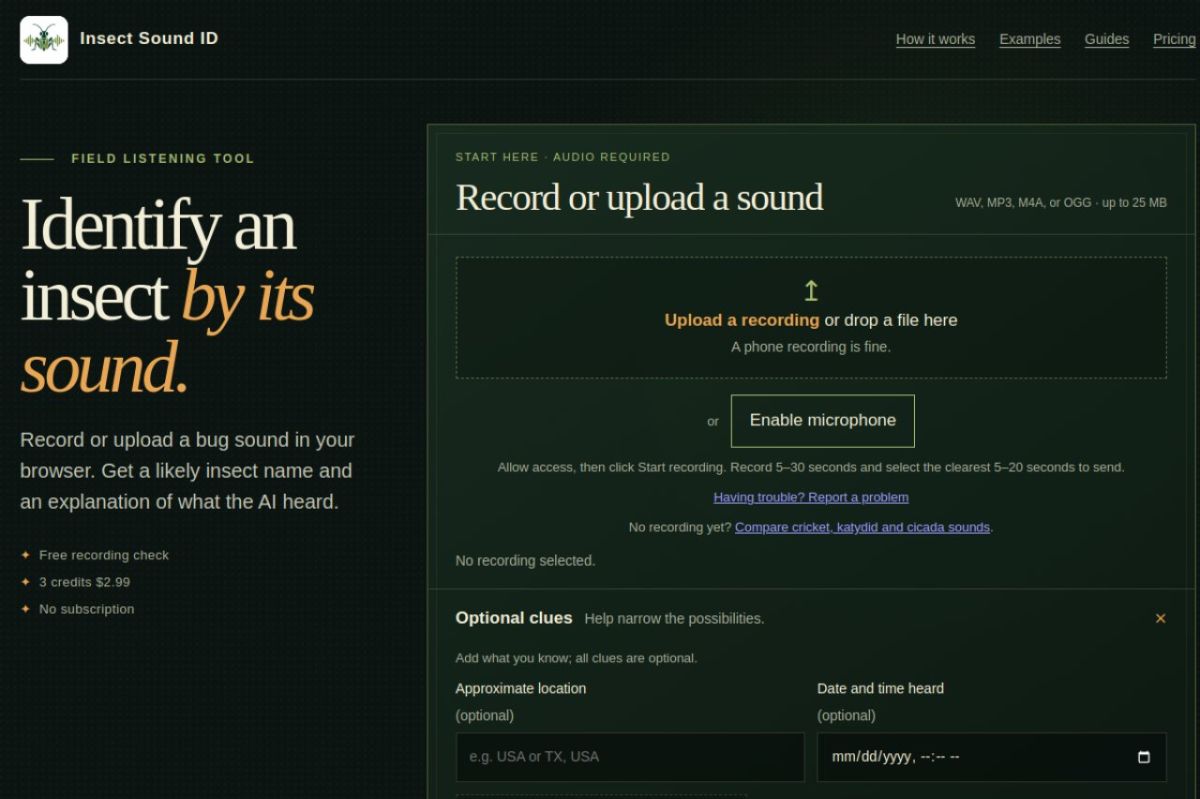This screenshot has width=1200, height=799.
Task: Collapse Optional clues with the X icon
Action: 1160,619
